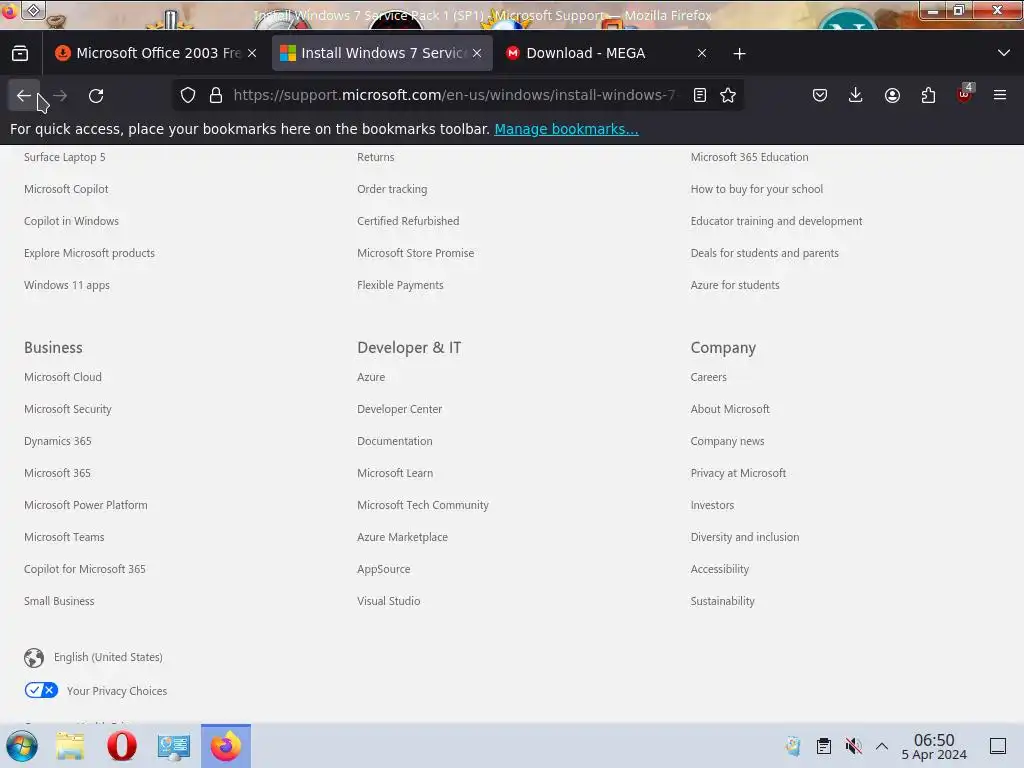Open Azure Marketplace link

[x=402, y=537]
